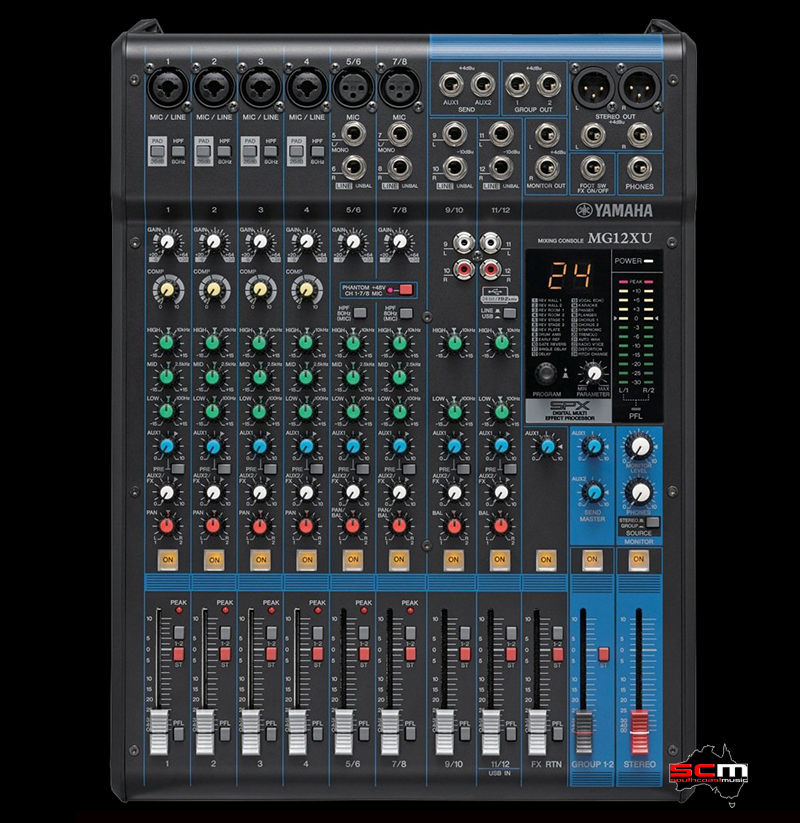Toggle the channel 1 group 1-2 assign button
The width and height of the screenshot is (800, 823).
tap(179, 632)
